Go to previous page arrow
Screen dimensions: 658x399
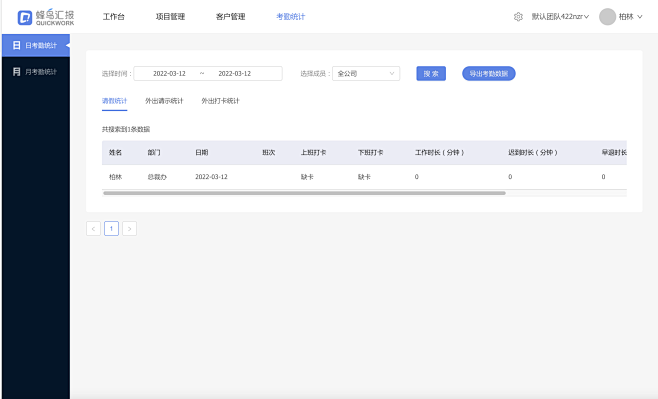[x=93, y=229]
